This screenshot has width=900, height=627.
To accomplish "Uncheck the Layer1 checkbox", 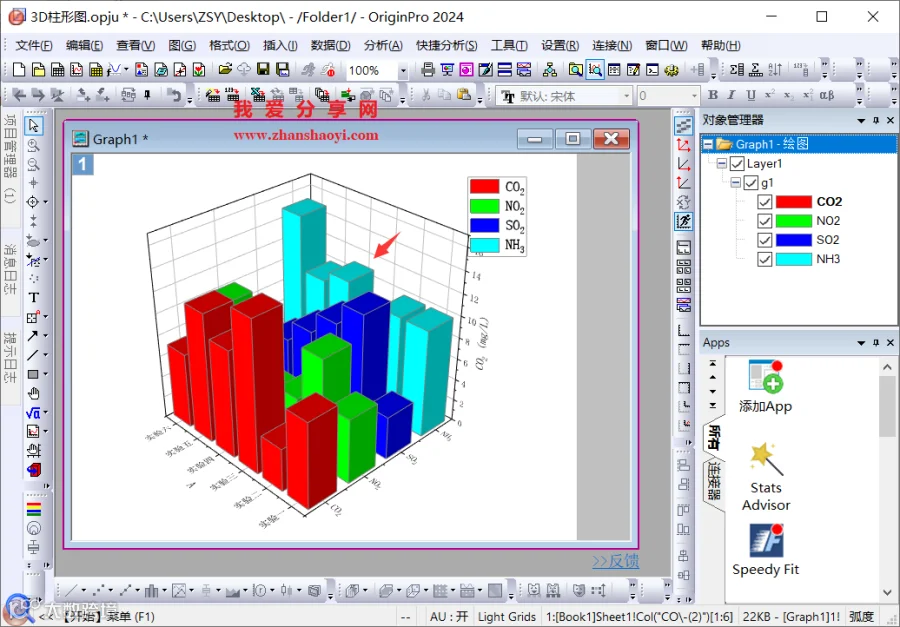I will point(736,164).
